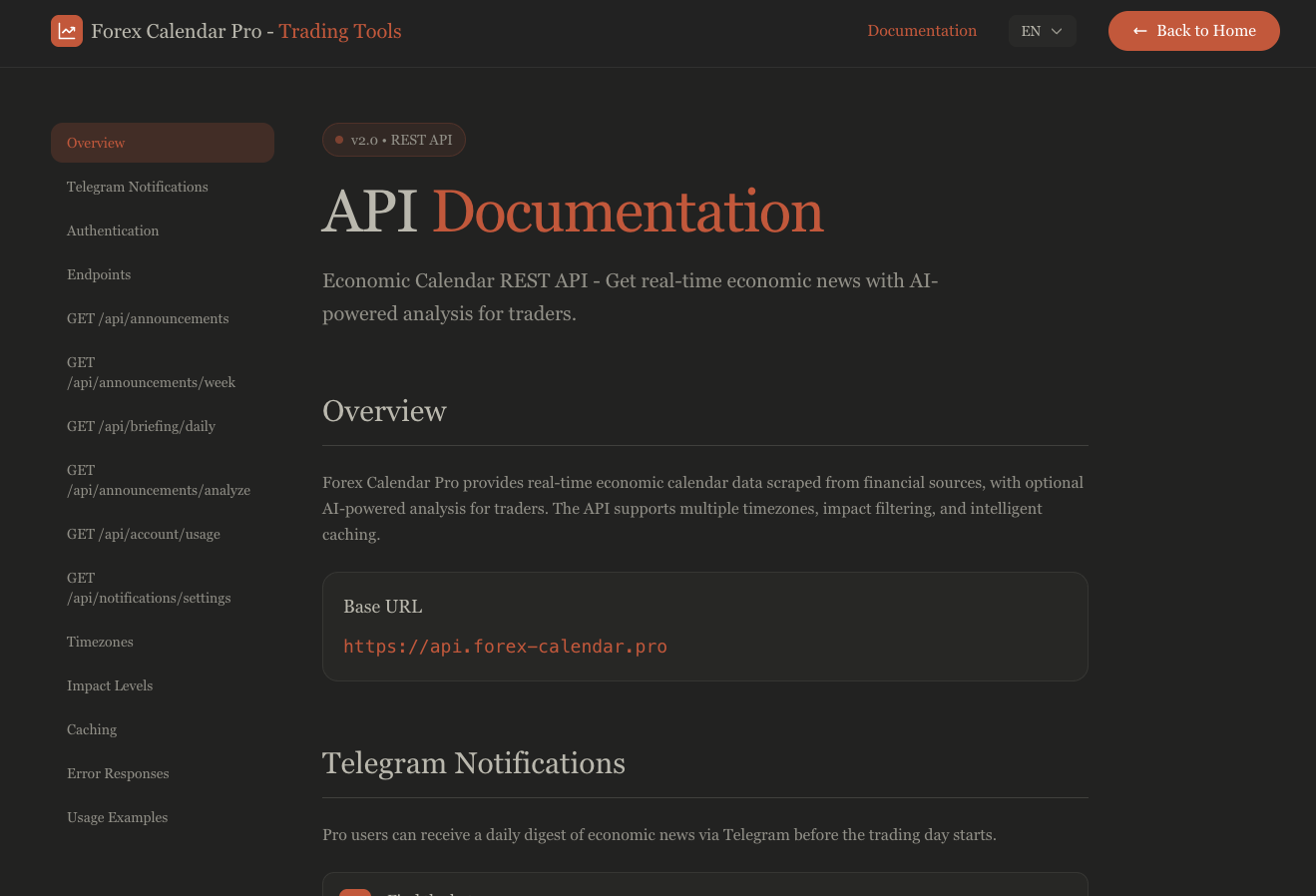Click the Telegram Notifications section heading
Image resolution: width=1316 pixels, height=896 pixels.
point(474,763)
